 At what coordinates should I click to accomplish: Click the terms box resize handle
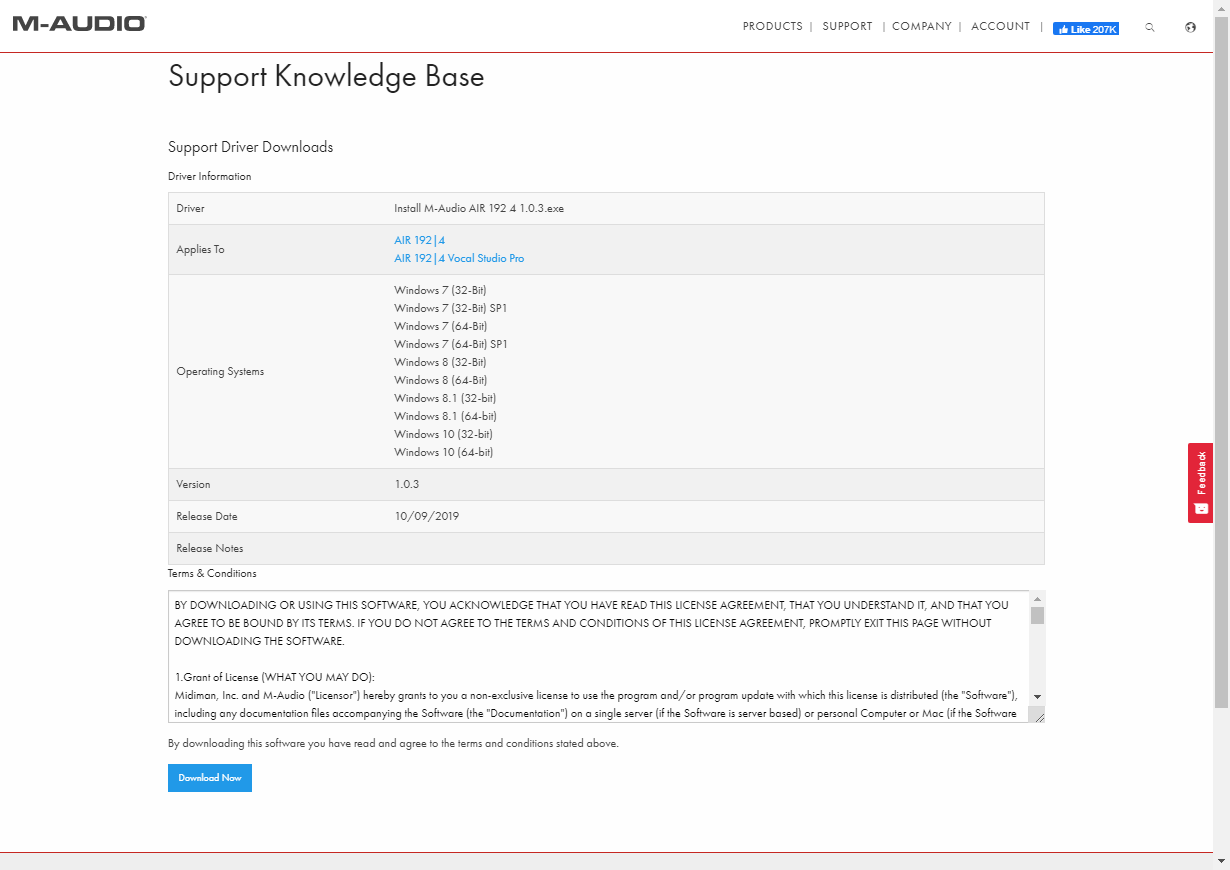tap(1038, 715)
